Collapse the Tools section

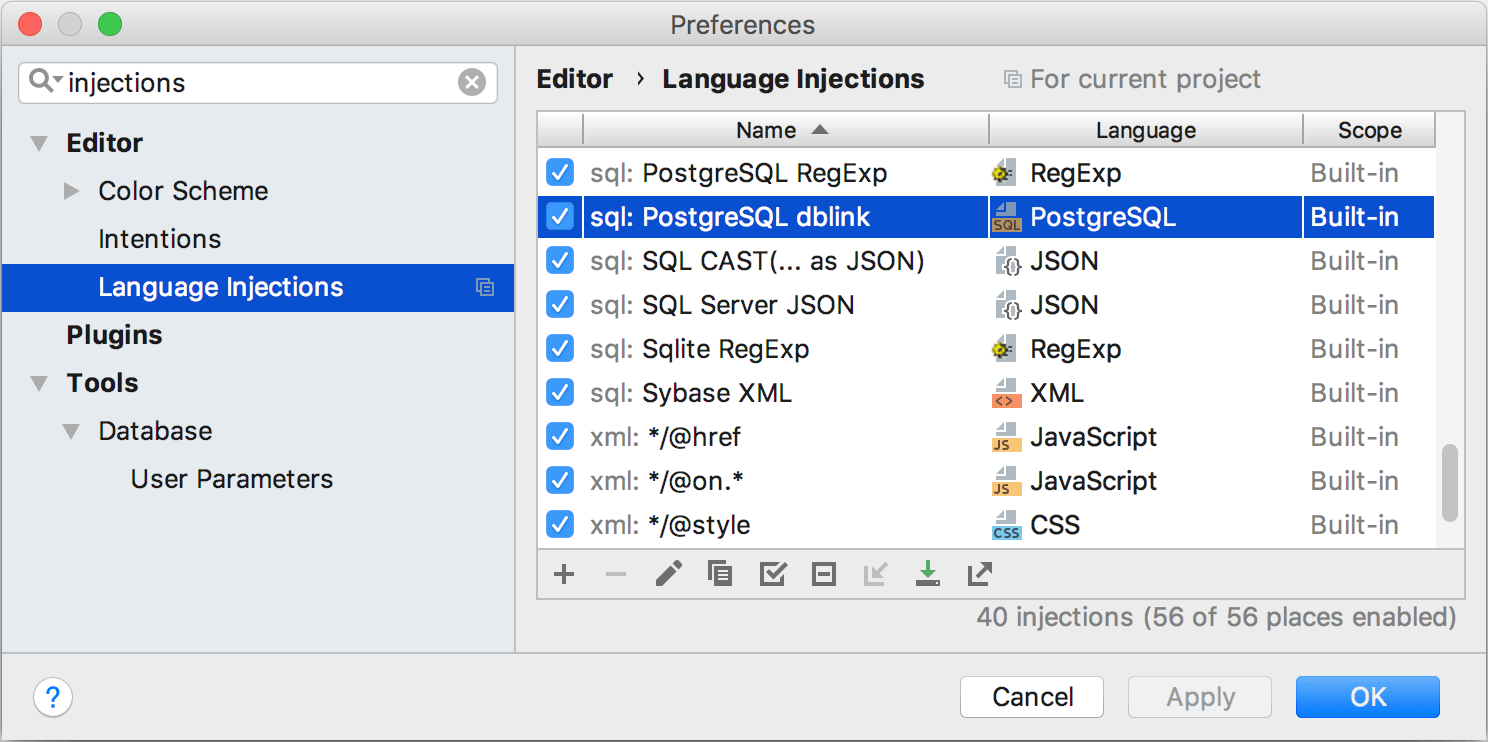[x=39, y=382]
